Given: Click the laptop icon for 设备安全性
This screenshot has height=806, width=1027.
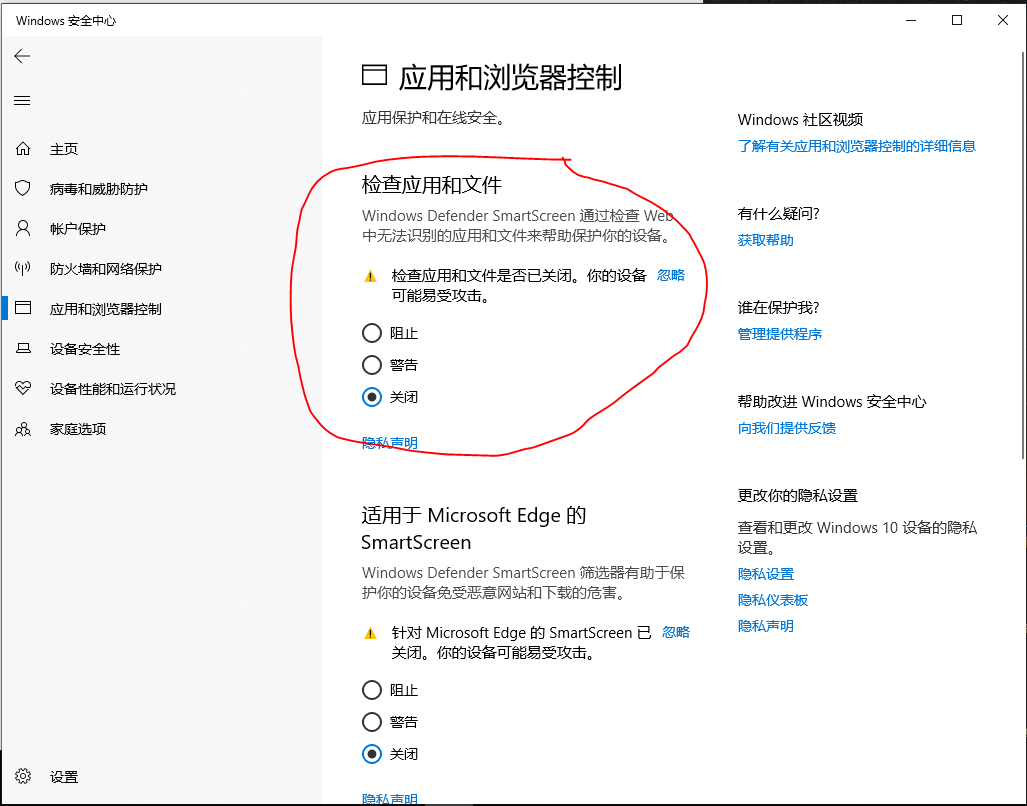Looking at the screenshot, I should [x=23, y=348].
